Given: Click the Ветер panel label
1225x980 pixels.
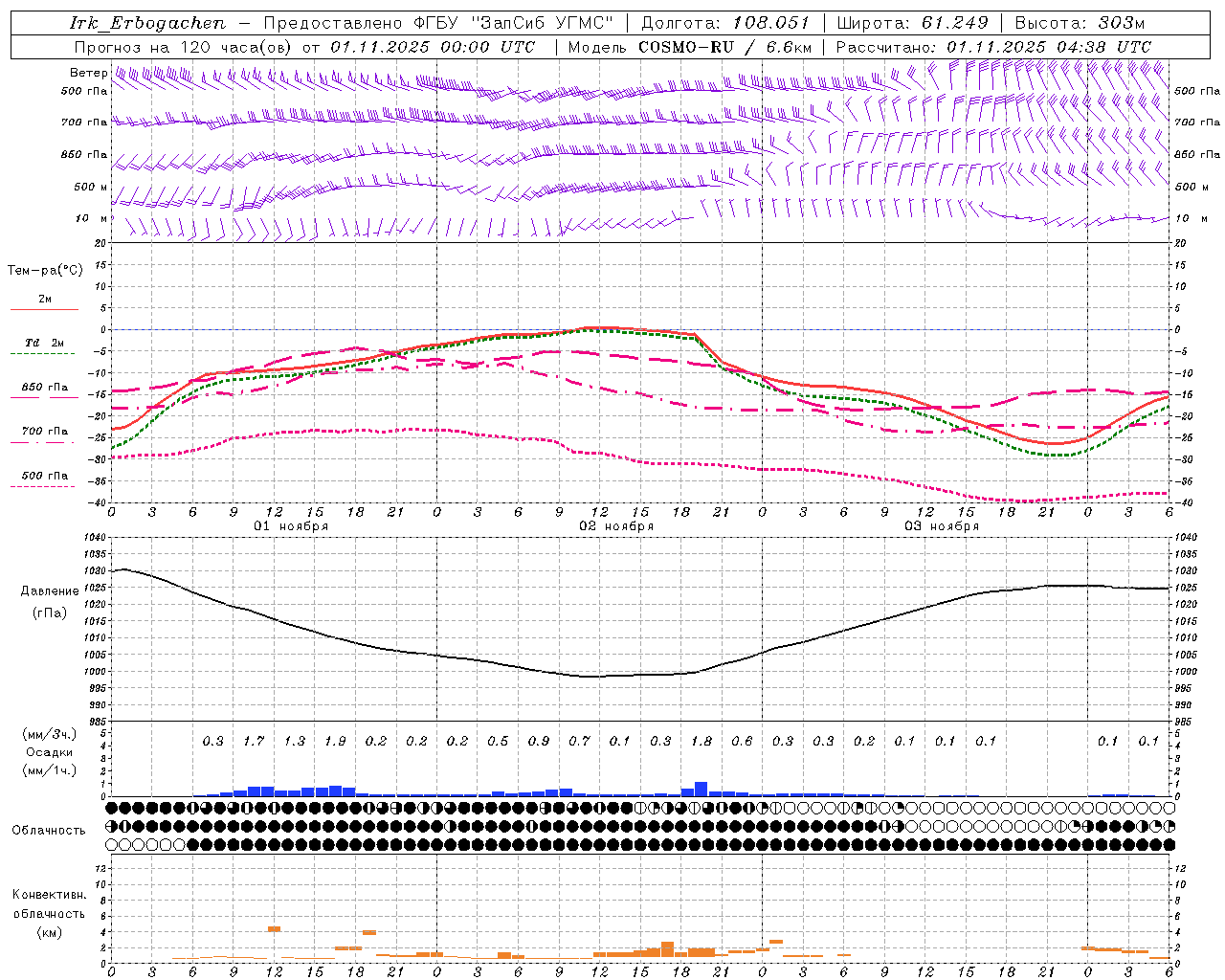Looking at the screenshot, I should pyautogui.click(x=89, y=73).
